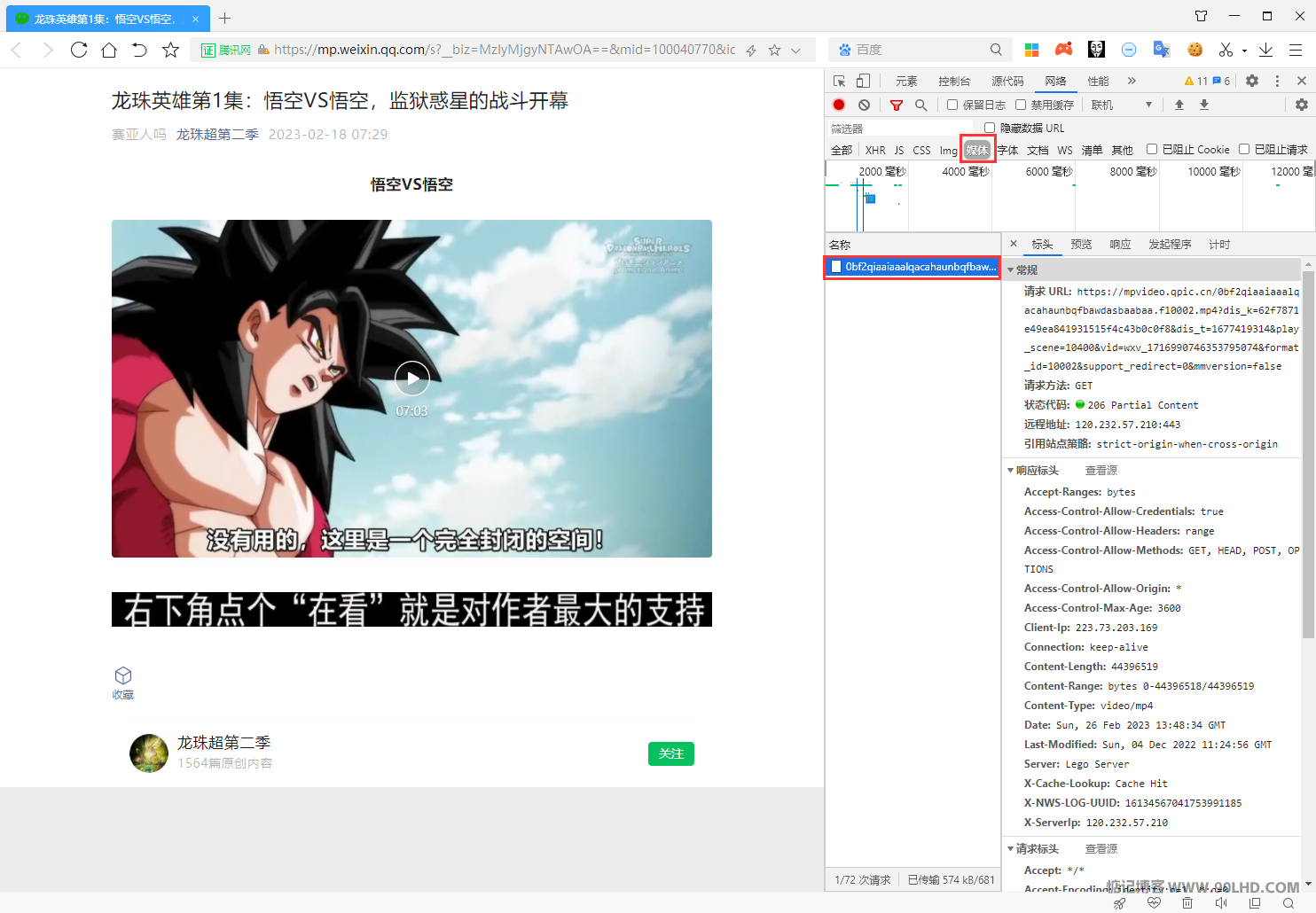Image resolution: width=1316 pixels, height=913 pixels.
Task: Click the favorites star beside home icon
Action: click(170, 50)
